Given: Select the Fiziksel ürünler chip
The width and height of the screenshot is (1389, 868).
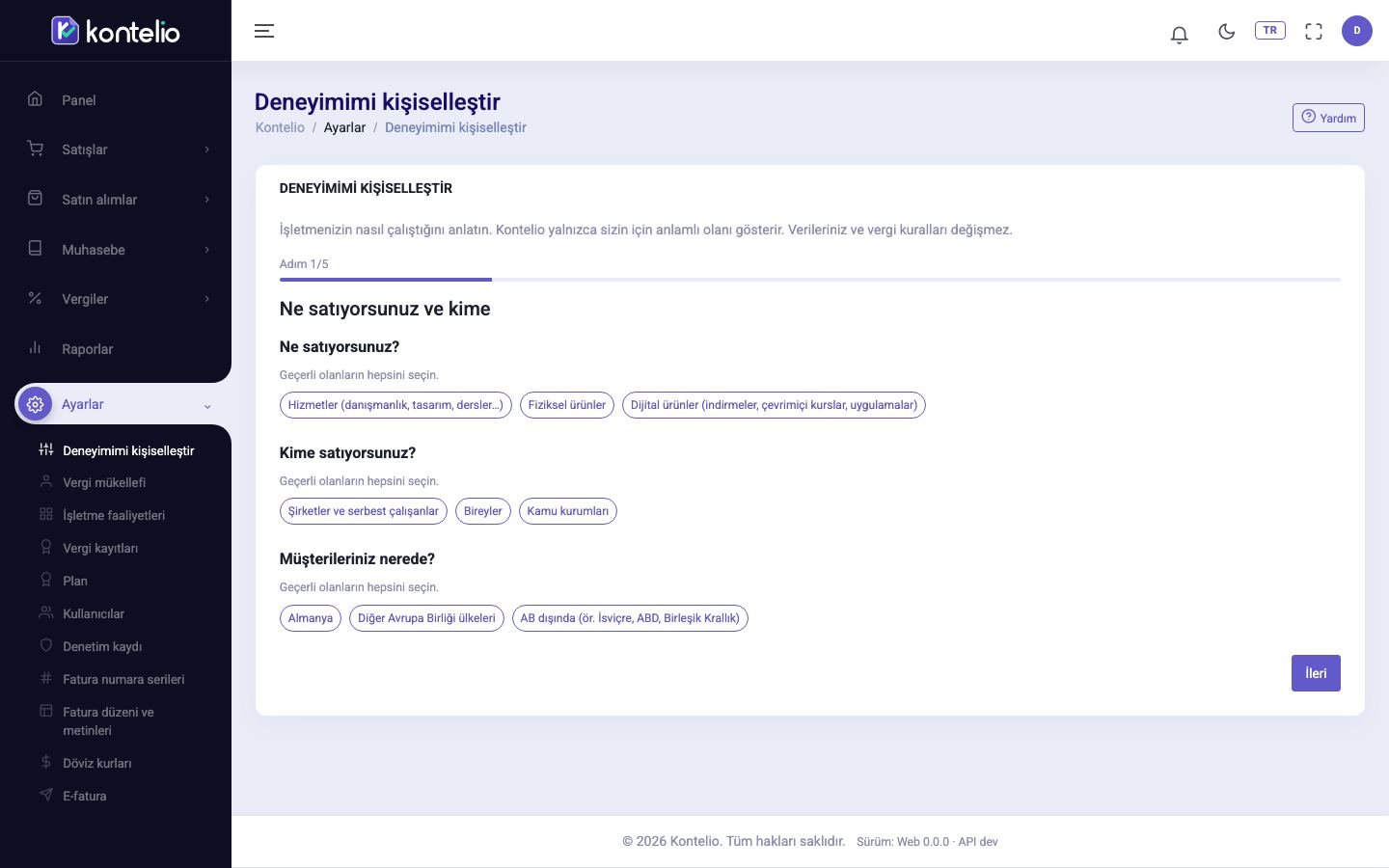Looking at the screenshot, I should point(567,405).
